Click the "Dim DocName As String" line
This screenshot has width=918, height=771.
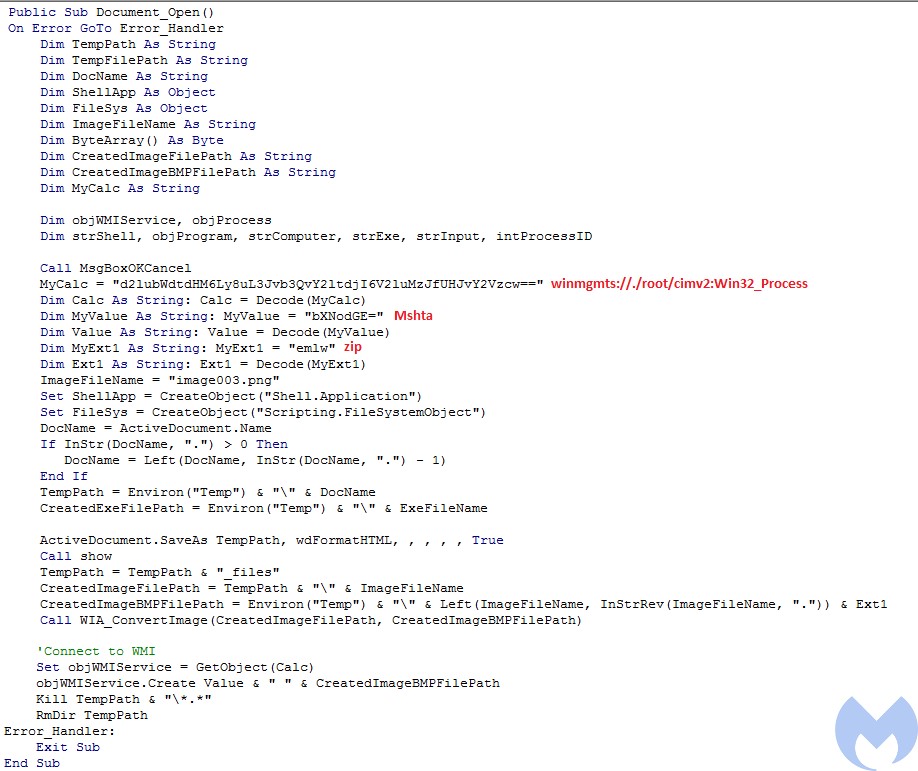pos(124,76)
